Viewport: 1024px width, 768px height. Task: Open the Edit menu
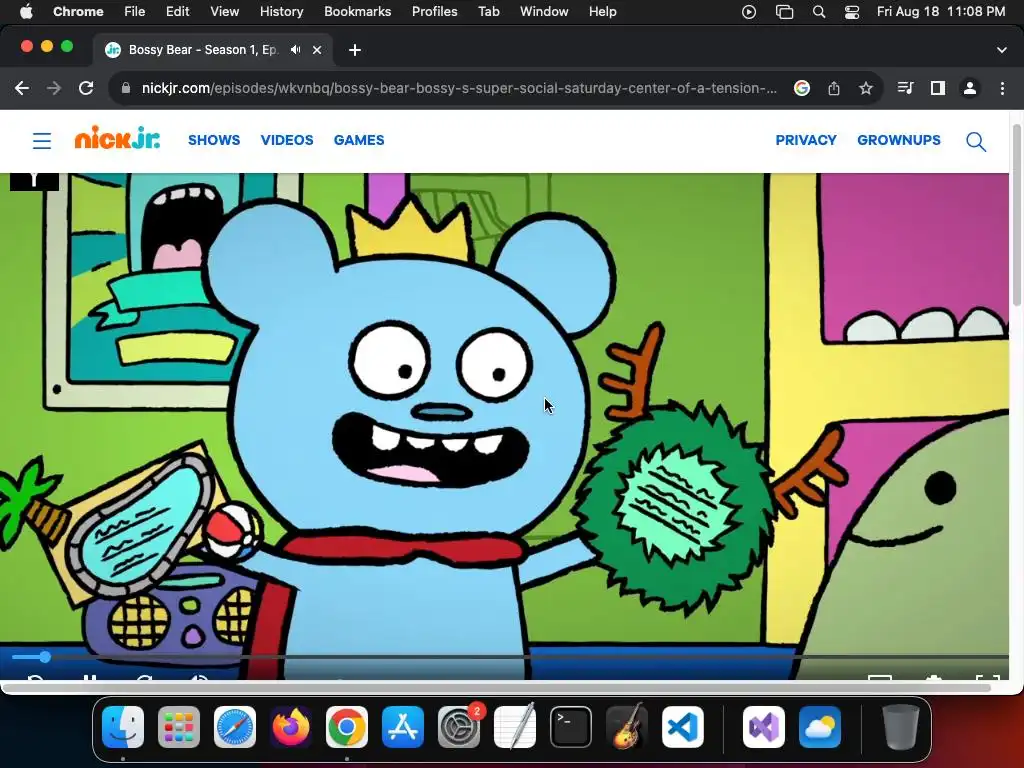pyautogui.click(x=177, y=12)
